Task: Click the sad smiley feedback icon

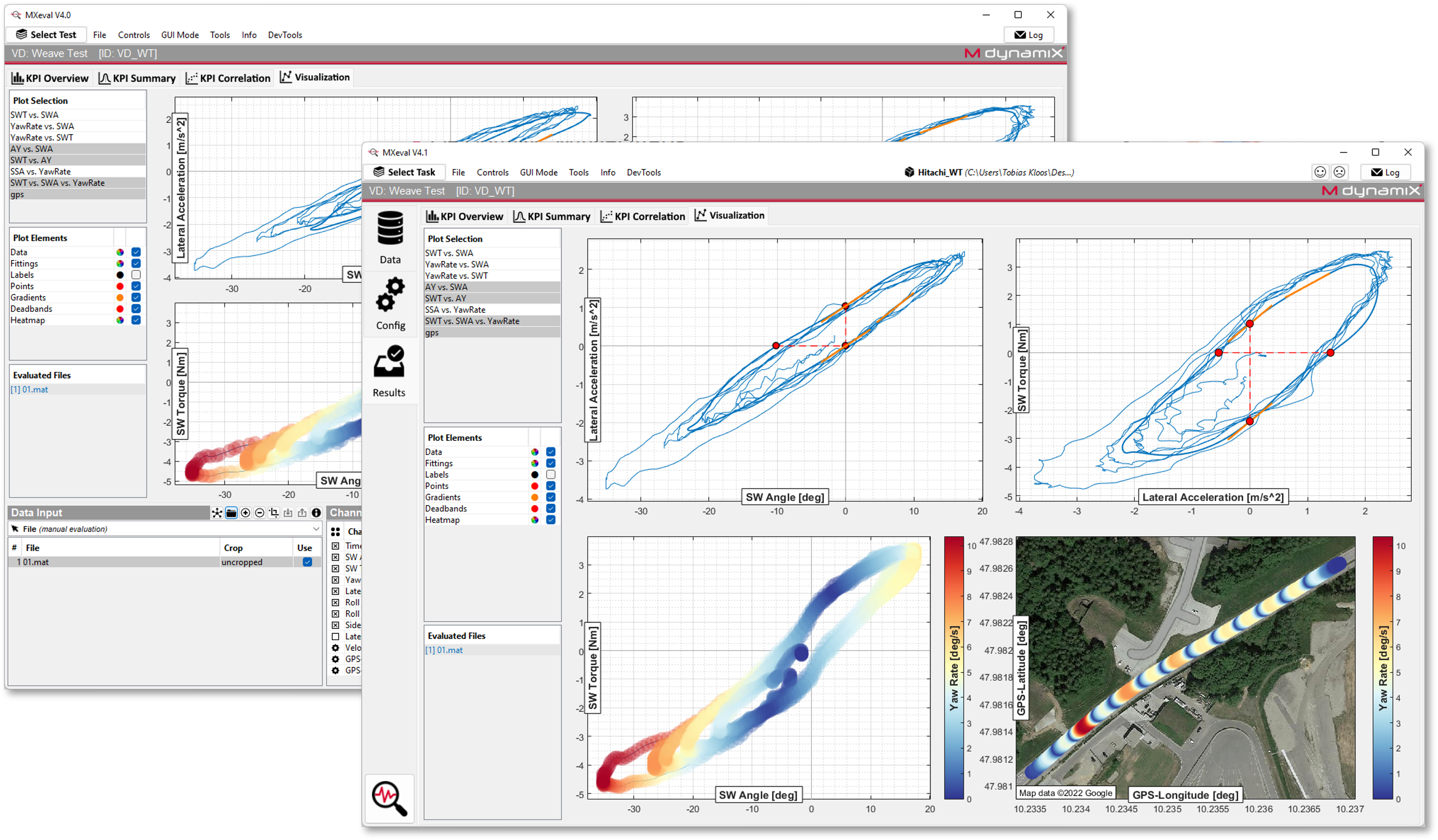Action: (x=1339, y=172)
